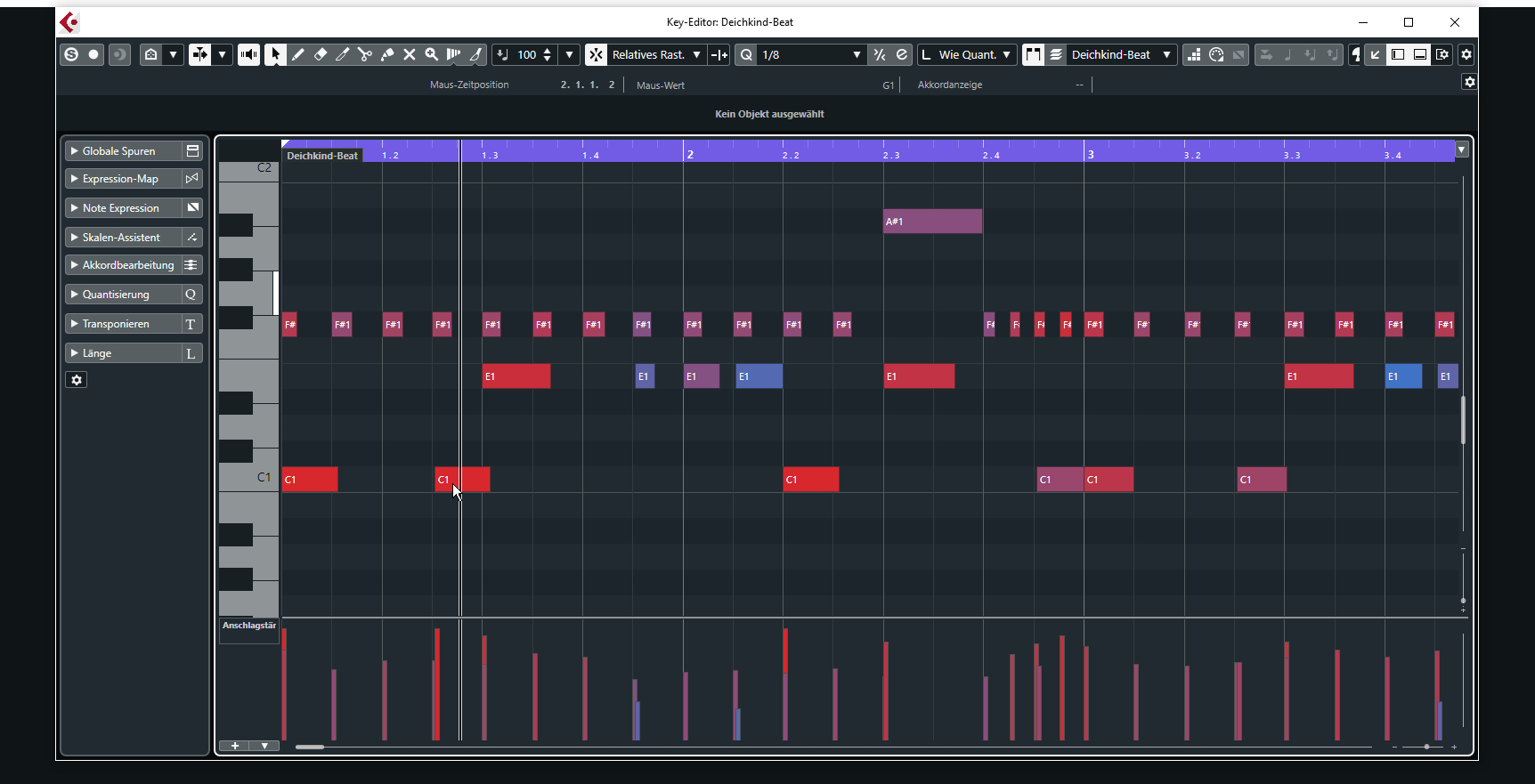Click the A#1 note in the grid
Screen dimensions: 1535x784
932,222
